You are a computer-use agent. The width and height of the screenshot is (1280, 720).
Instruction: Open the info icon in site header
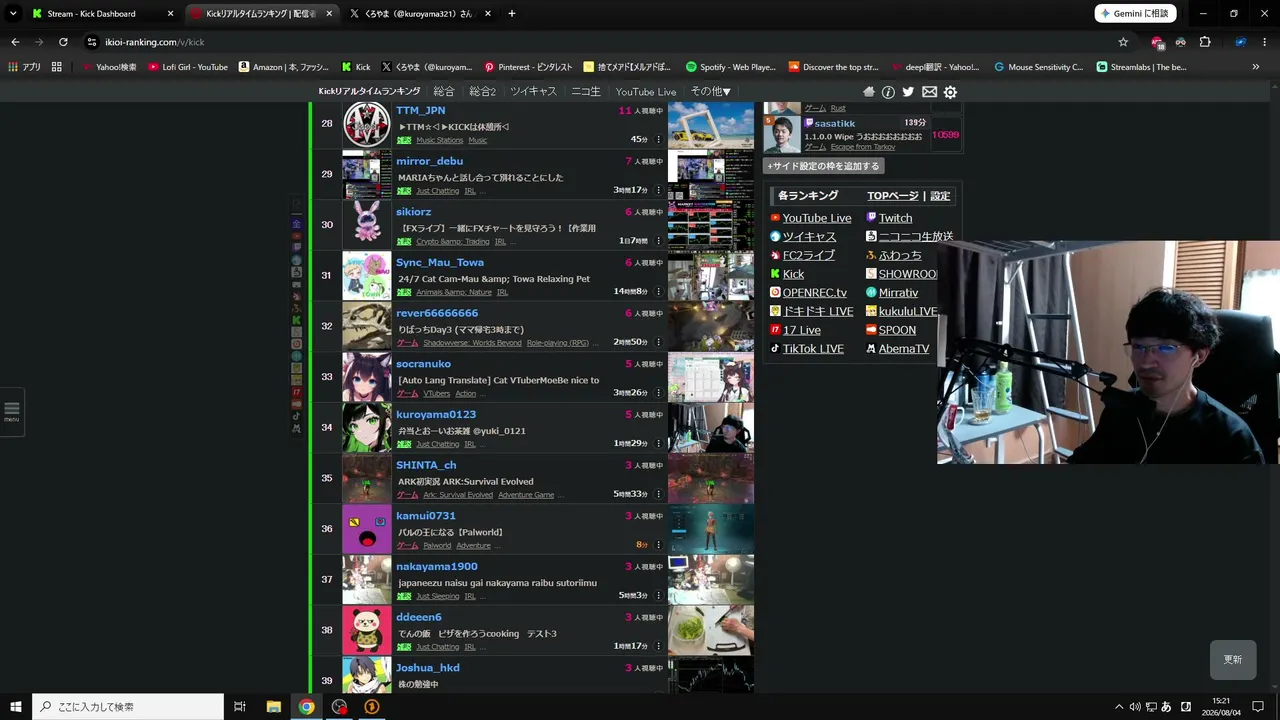[x=888, y=92]
